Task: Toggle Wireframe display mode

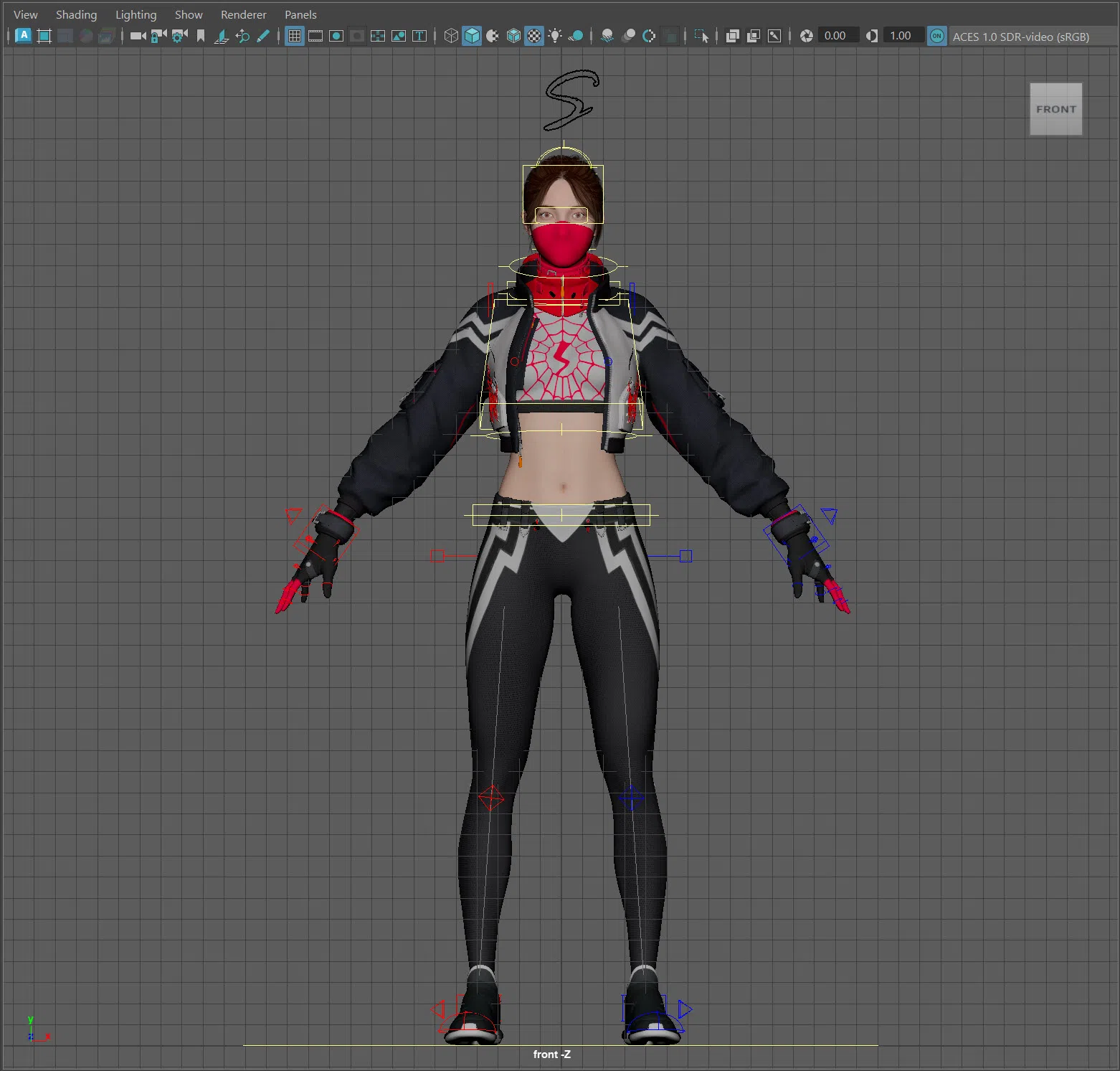Action: tap(451, 36)
